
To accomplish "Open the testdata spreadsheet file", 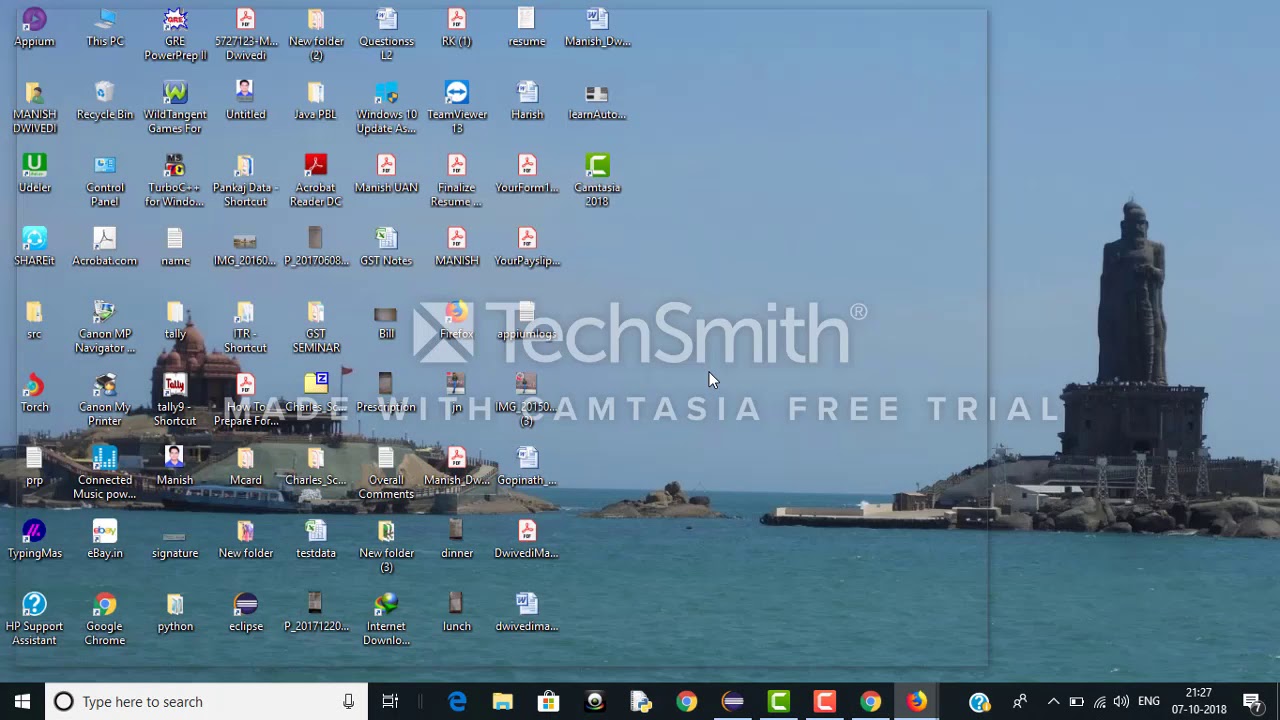I will point(316,539).
